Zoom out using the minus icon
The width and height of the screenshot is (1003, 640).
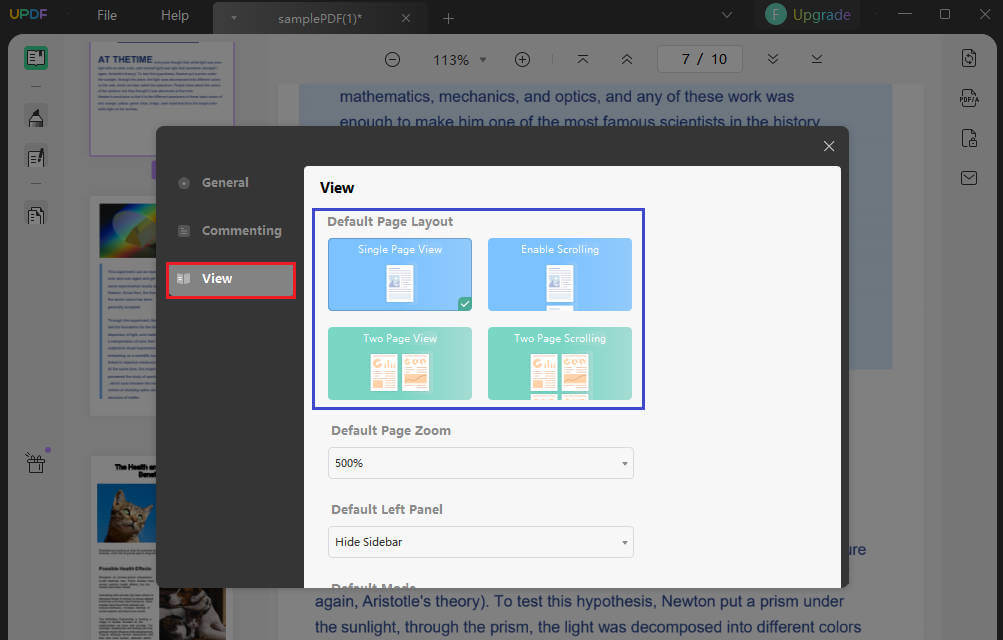tap(392, 59)
